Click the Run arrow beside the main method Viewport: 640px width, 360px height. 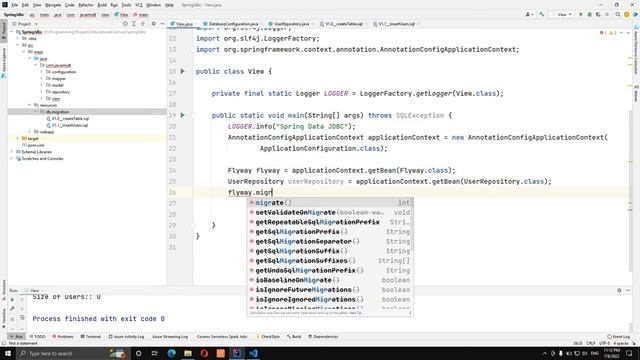(x=182, y=116)
